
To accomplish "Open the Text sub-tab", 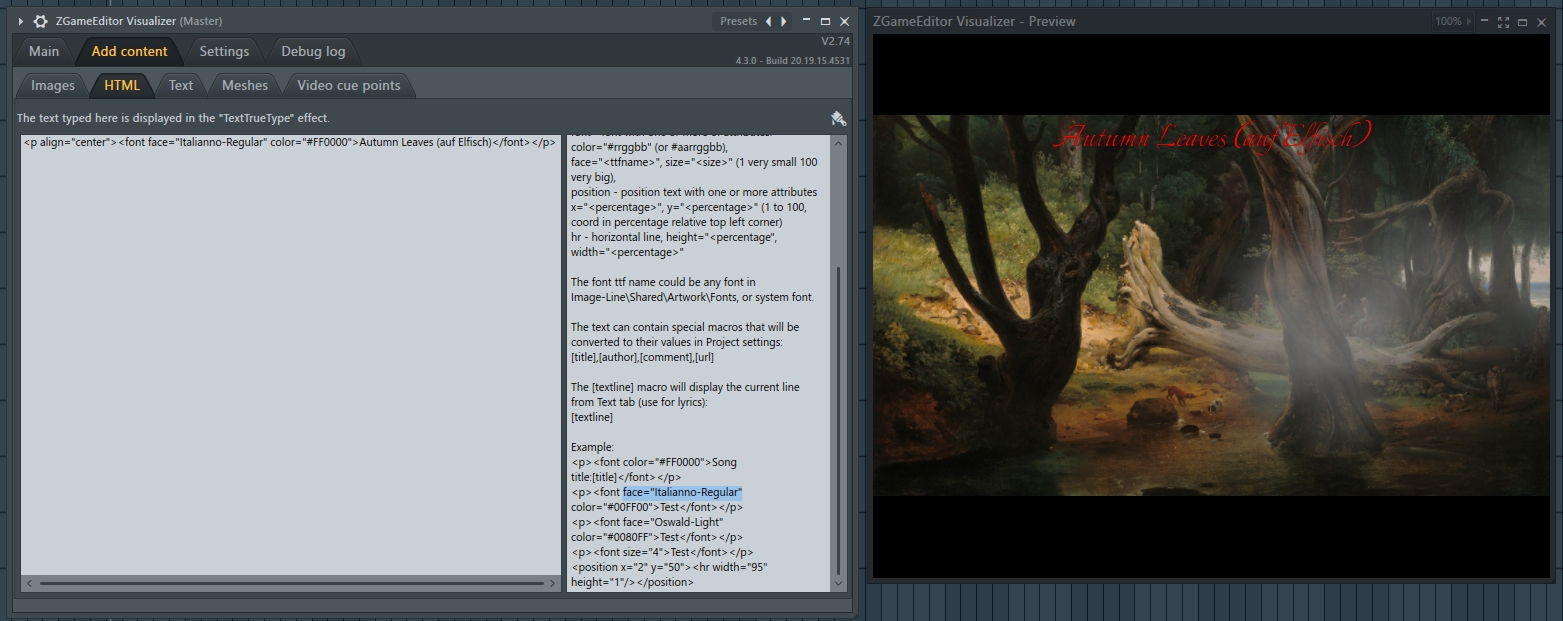I will (x=181, y=85).
